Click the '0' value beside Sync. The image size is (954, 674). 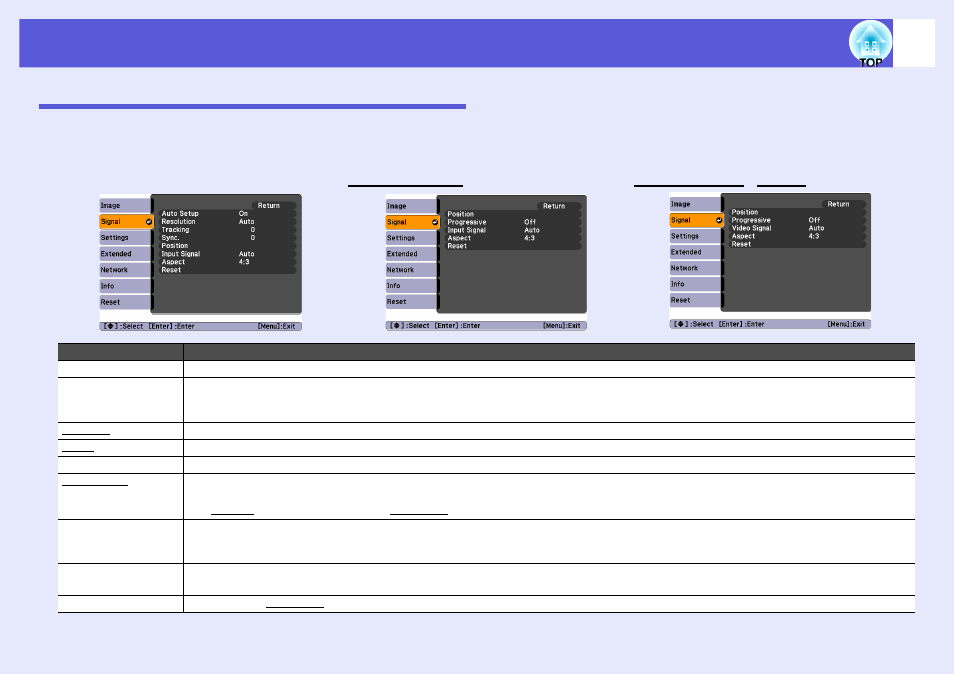(252, 238)
